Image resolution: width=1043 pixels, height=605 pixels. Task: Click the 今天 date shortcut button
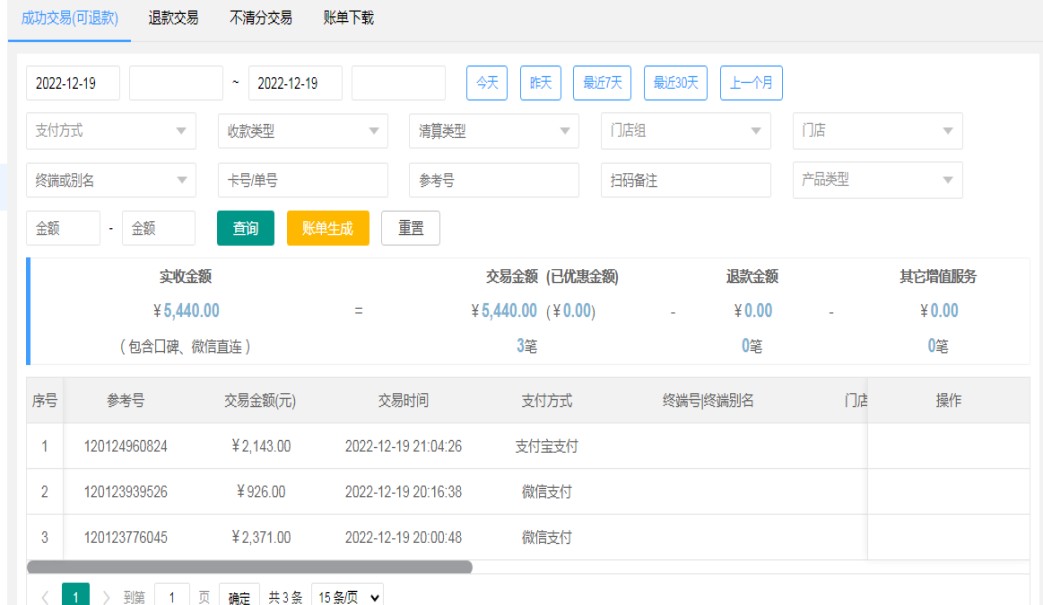[x=487, y=83]
